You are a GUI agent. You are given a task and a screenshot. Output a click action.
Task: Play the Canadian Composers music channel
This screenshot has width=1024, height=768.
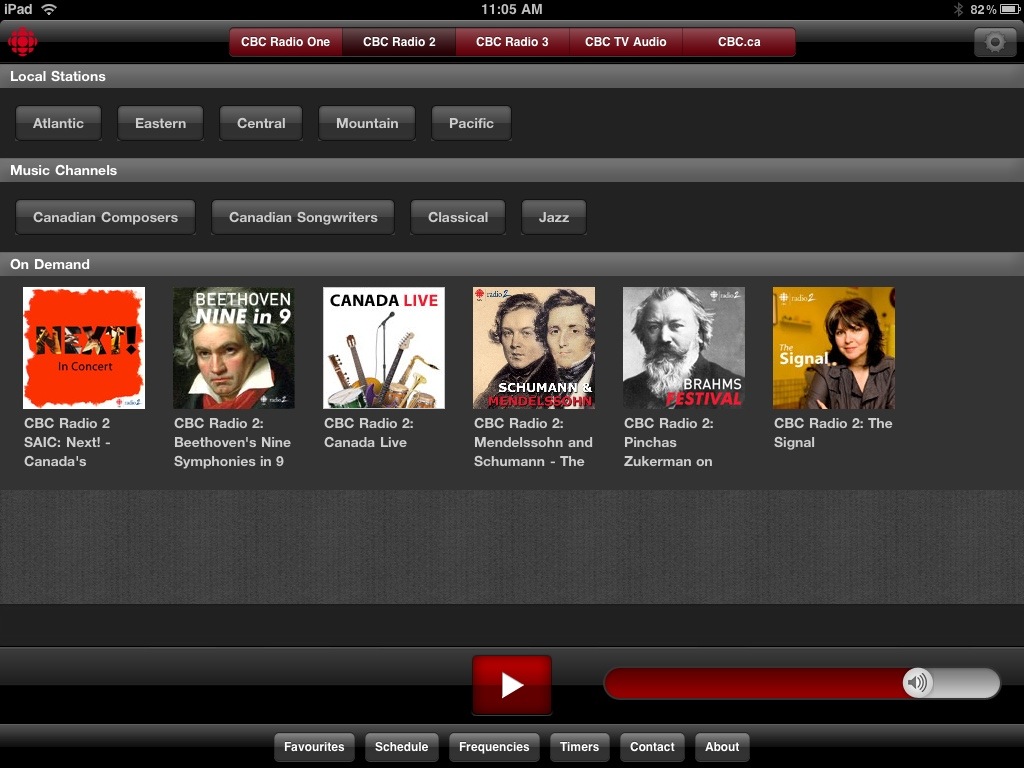point(105,217)
